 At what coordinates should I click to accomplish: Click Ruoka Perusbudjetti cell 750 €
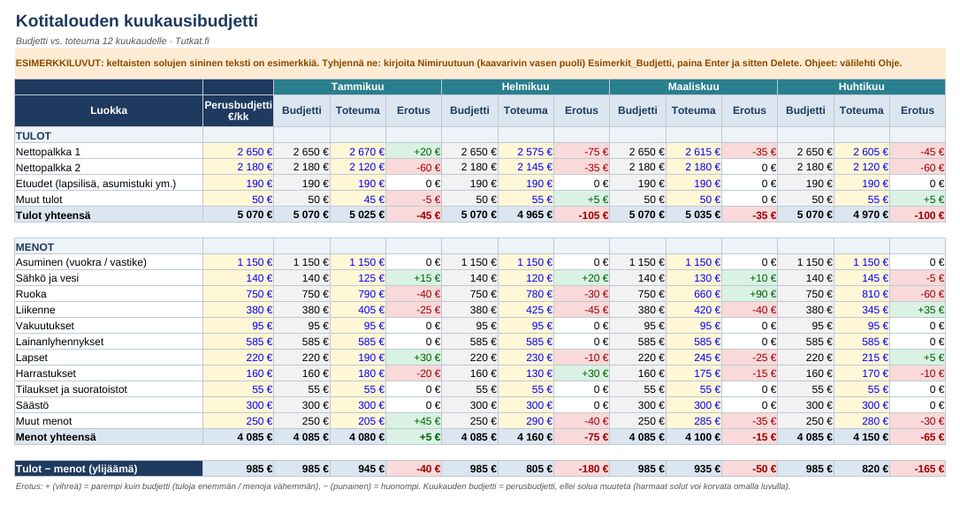(x=238, y=294)
